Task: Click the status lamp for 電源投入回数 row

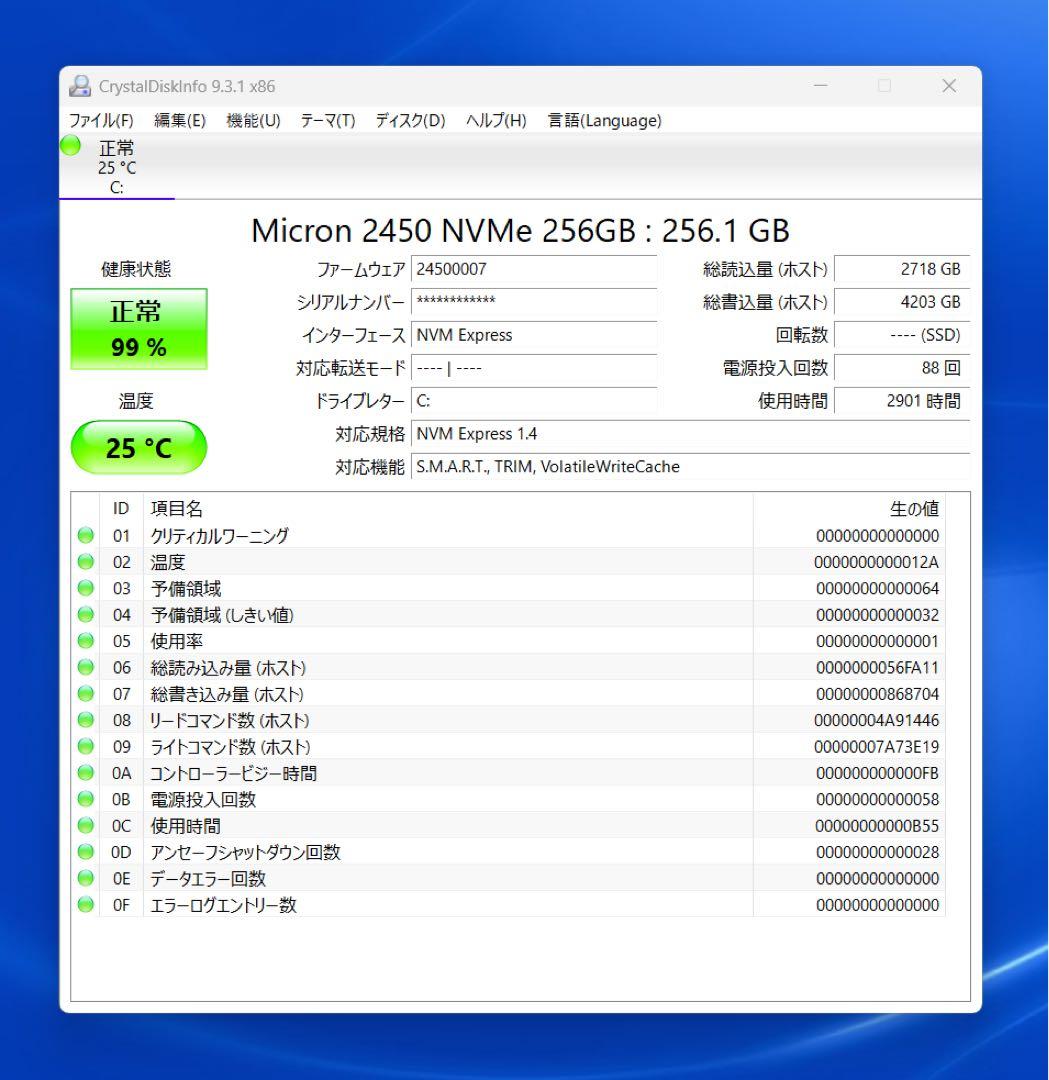Action: (x=86, y=799)
